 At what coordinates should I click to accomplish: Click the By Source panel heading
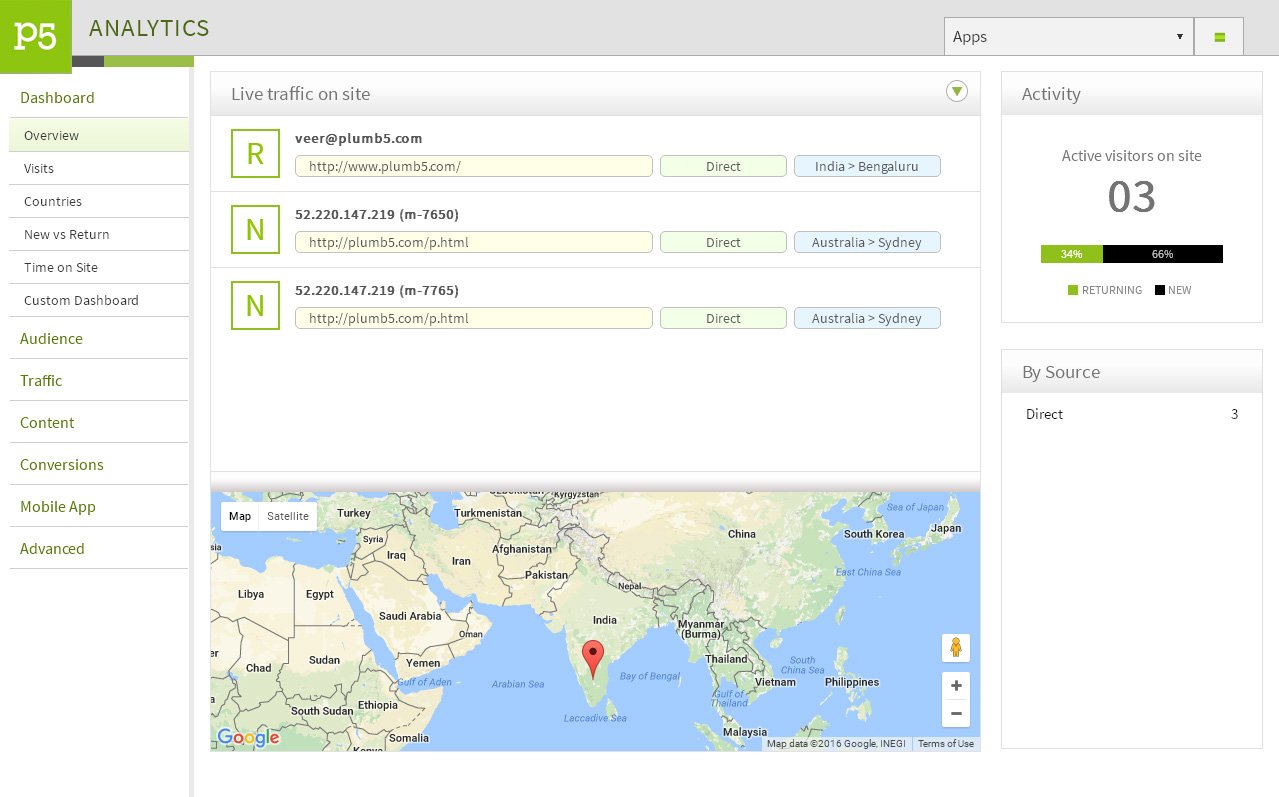[1061, 372]
